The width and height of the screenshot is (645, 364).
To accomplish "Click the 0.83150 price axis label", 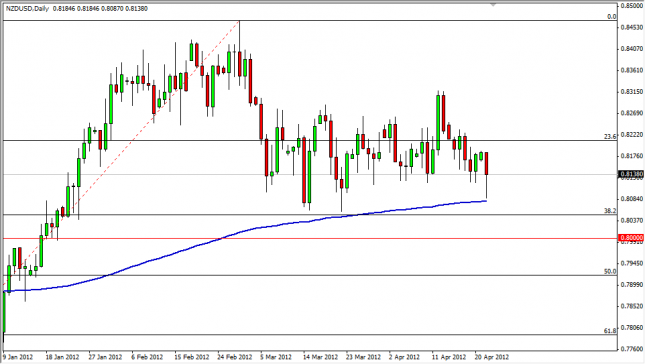I will [x=632, y=92].
